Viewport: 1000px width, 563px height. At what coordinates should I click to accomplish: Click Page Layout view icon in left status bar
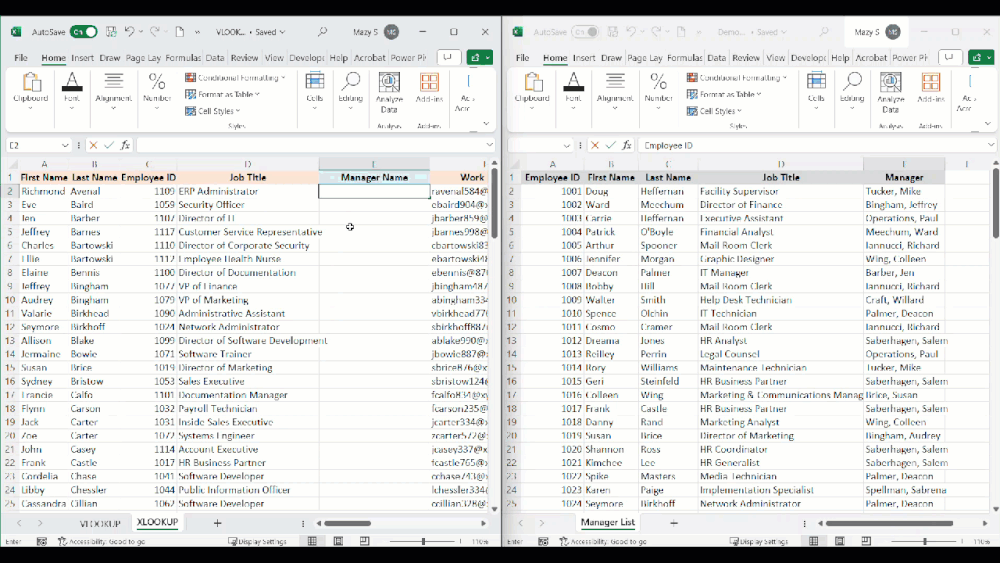tap(338, 541)
